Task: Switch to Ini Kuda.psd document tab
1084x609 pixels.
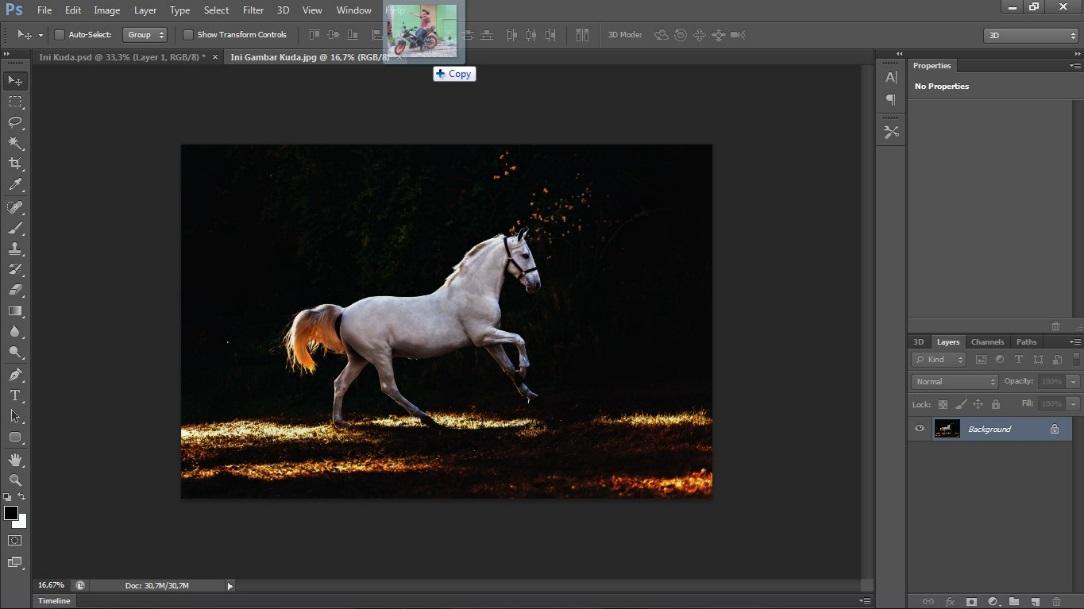Action: point(122,57)
